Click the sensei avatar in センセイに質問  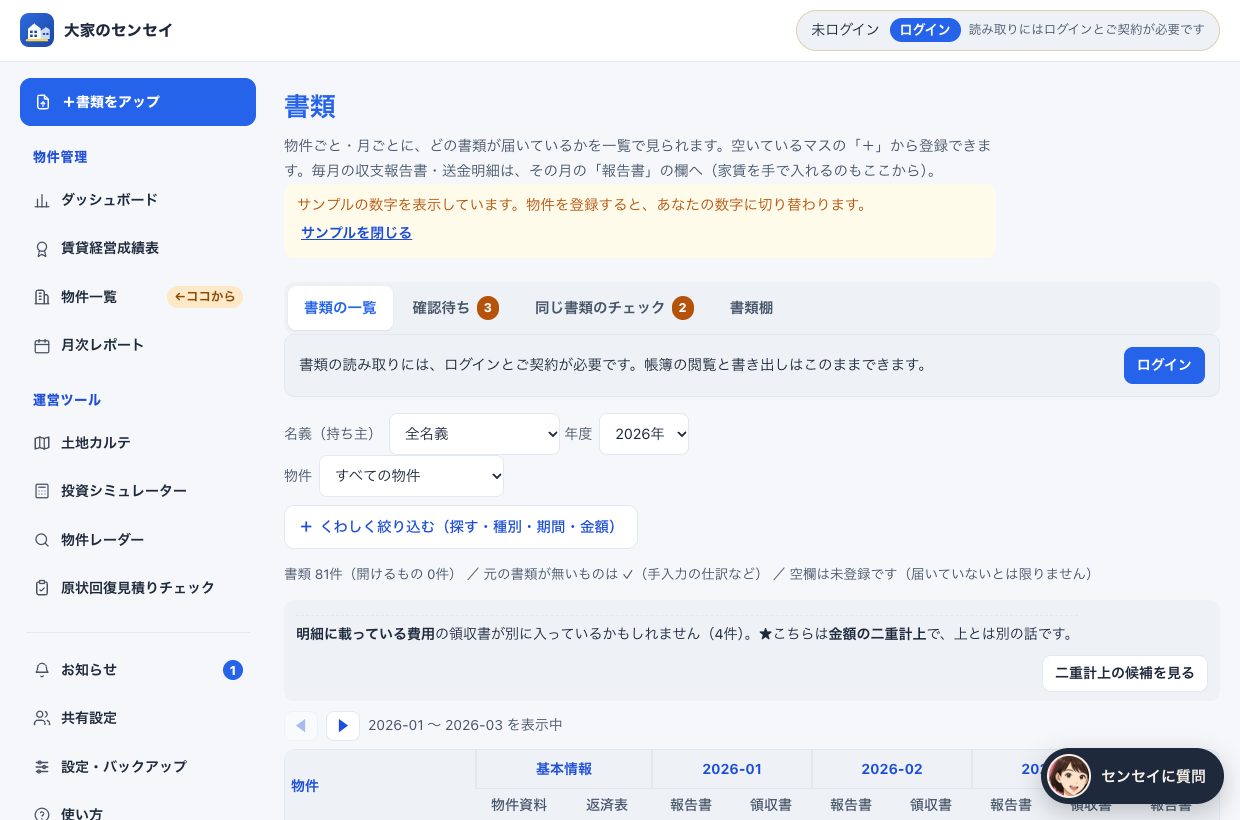1069,776
